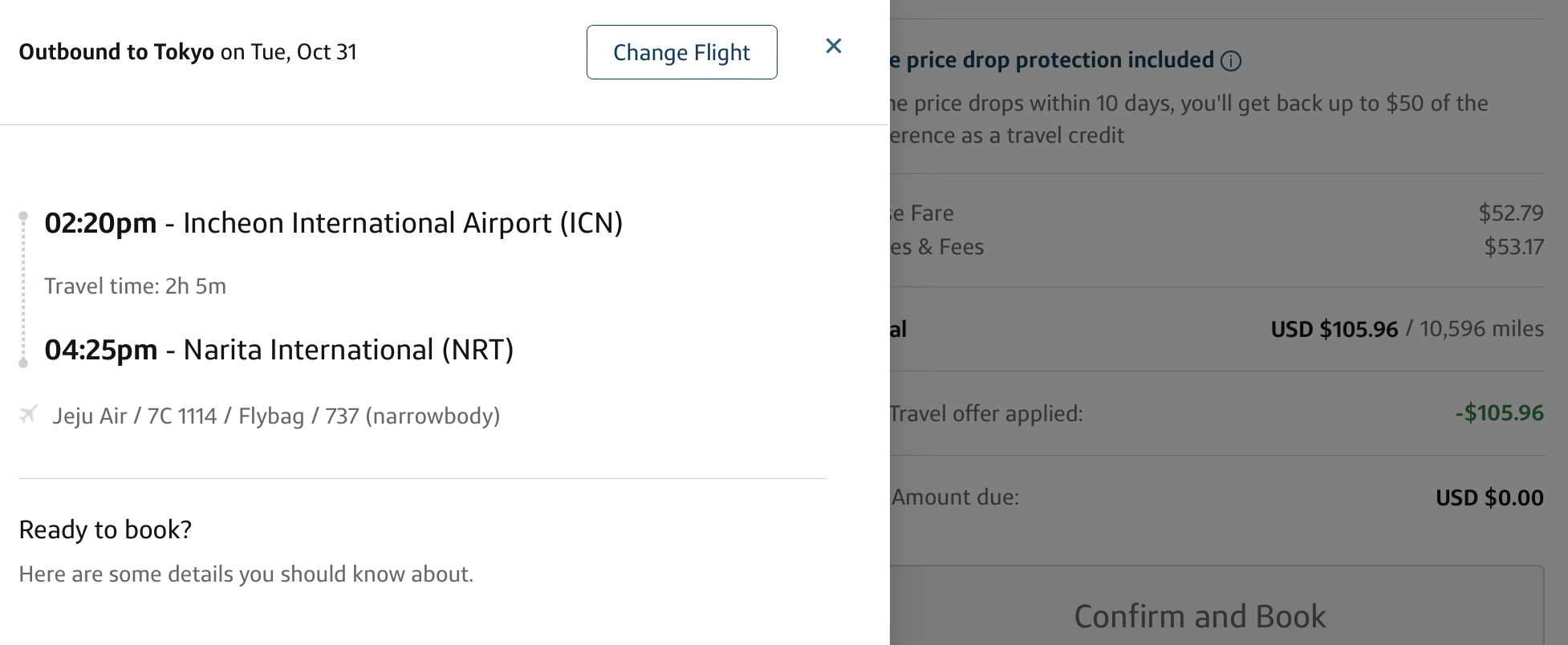Click the 02:20pm departure time
This screenshot has width=1568, height=645.
tap(100, 223)
